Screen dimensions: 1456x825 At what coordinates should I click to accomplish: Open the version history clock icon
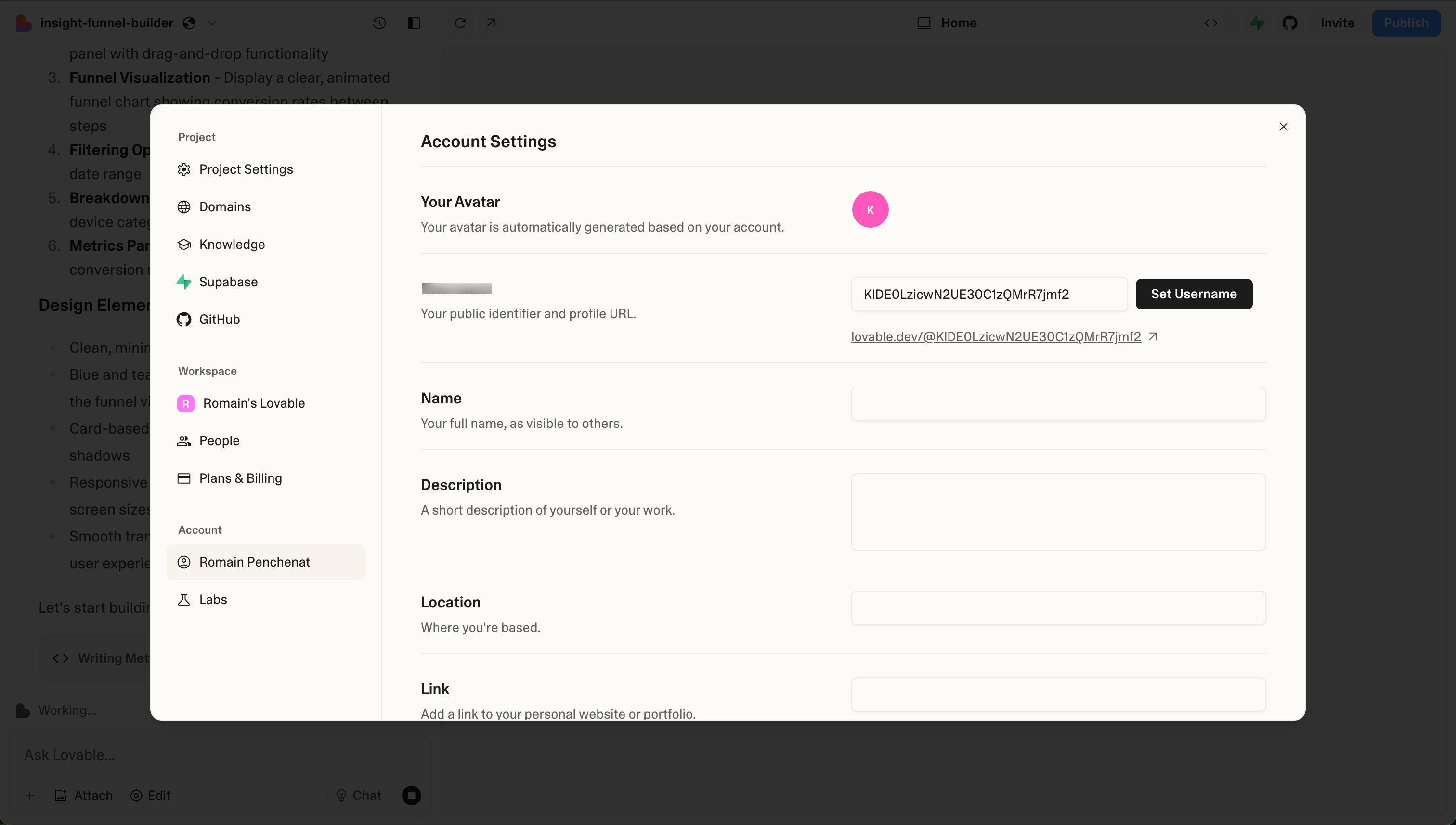[379, 23]
